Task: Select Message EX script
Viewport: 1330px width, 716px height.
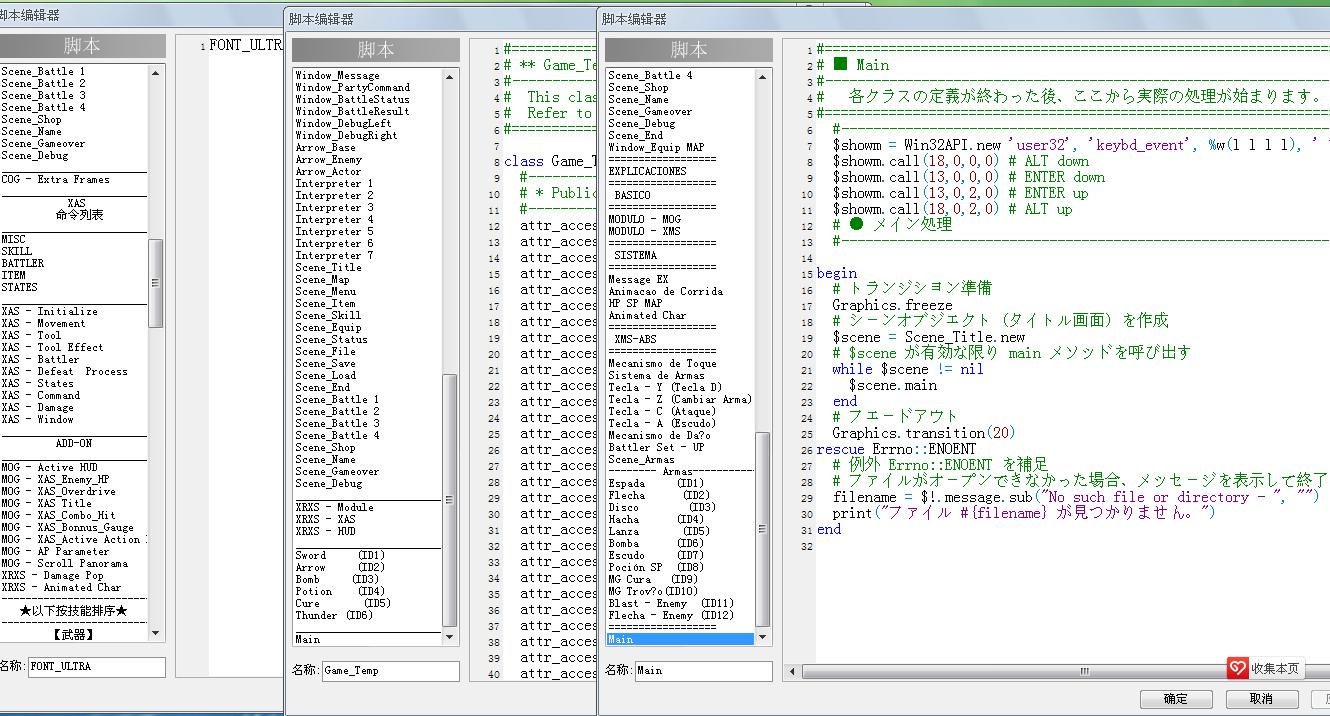Action: pos(639,279)
